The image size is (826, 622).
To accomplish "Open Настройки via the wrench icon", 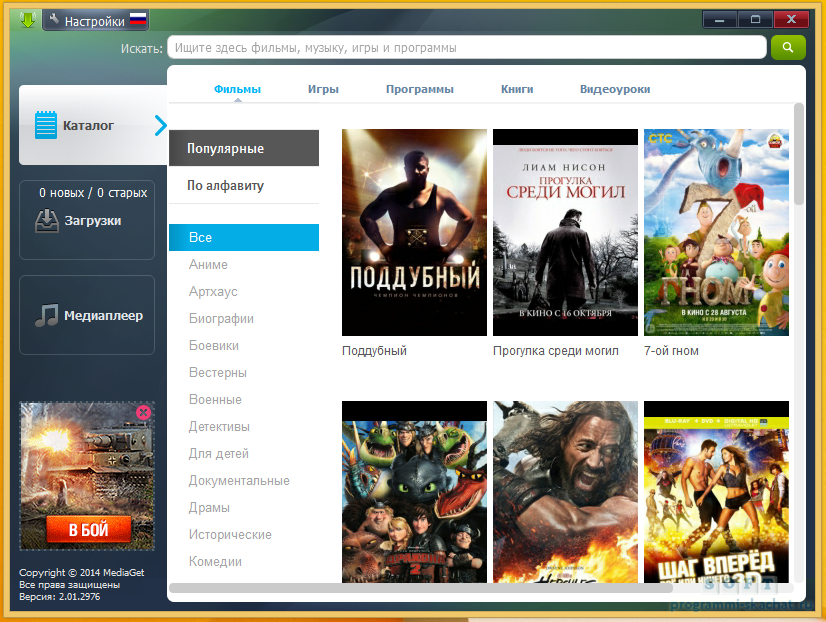I will [54, 19].
